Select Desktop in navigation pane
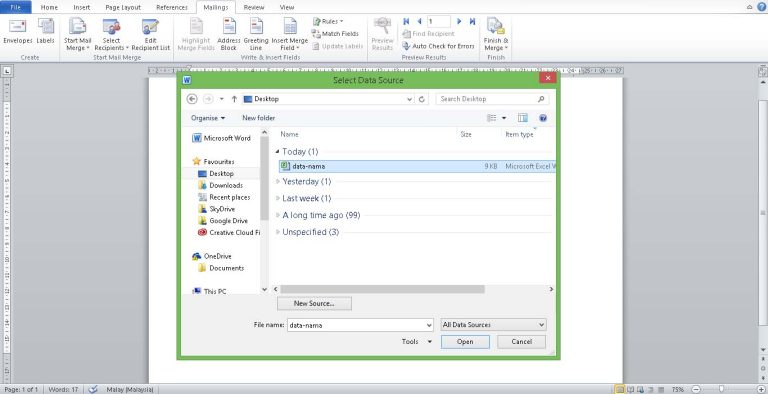 216,173
